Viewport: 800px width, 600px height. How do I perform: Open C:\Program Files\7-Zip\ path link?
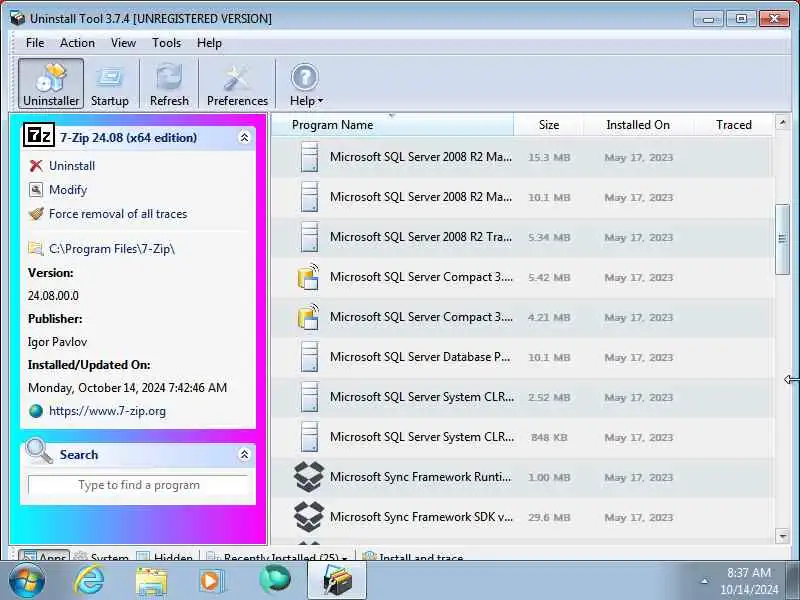(x=112, y=248)
